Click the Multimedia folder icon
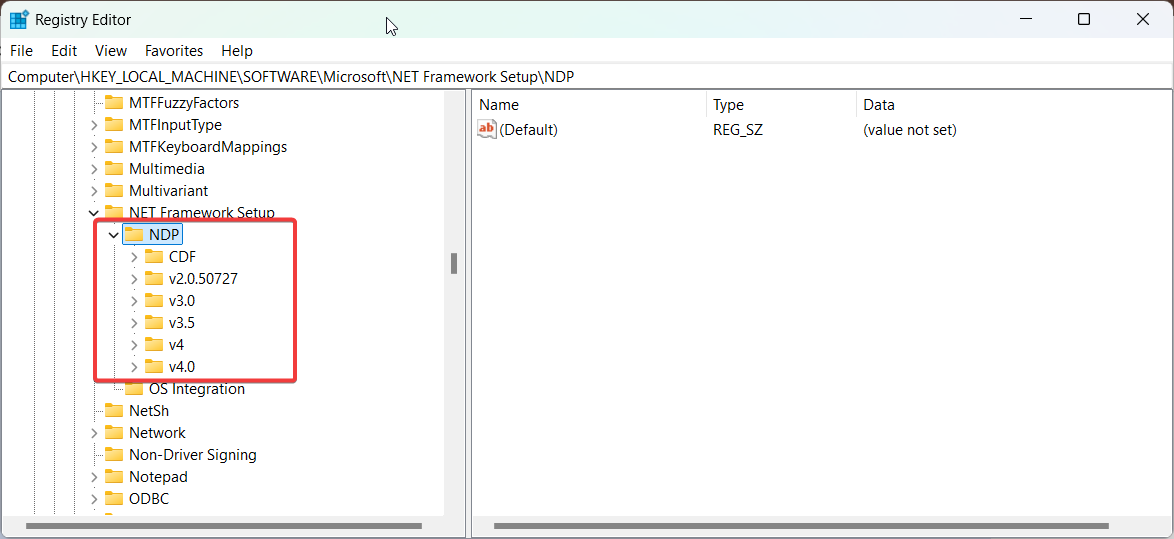The height and width of the screenshot is (539, 1174). [114, 169]
